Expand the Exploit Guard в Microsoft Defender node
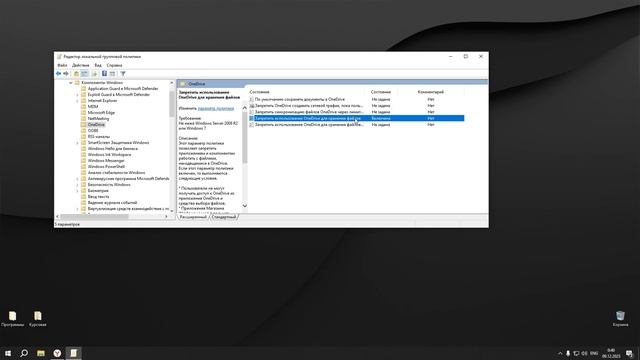Image resolution: width=640 pixels, height=360 pixels. pyautogui.click(x=78, y=95)
